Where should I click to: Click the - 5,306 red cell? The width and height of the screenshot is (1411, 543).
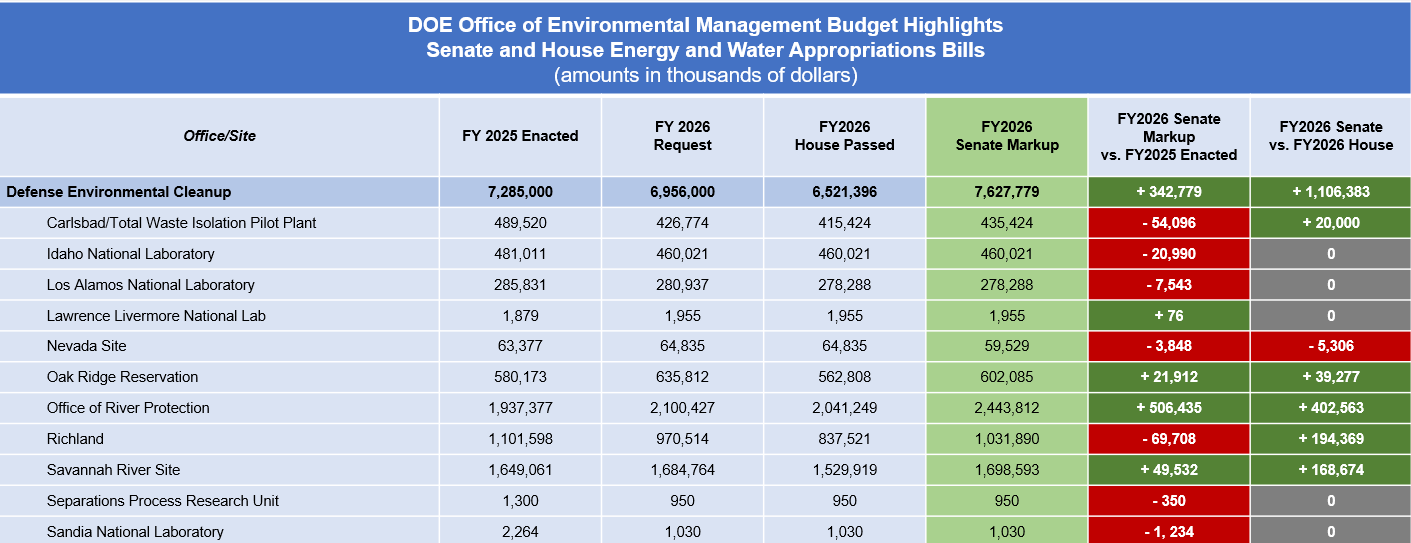[x=1331, y=346]
